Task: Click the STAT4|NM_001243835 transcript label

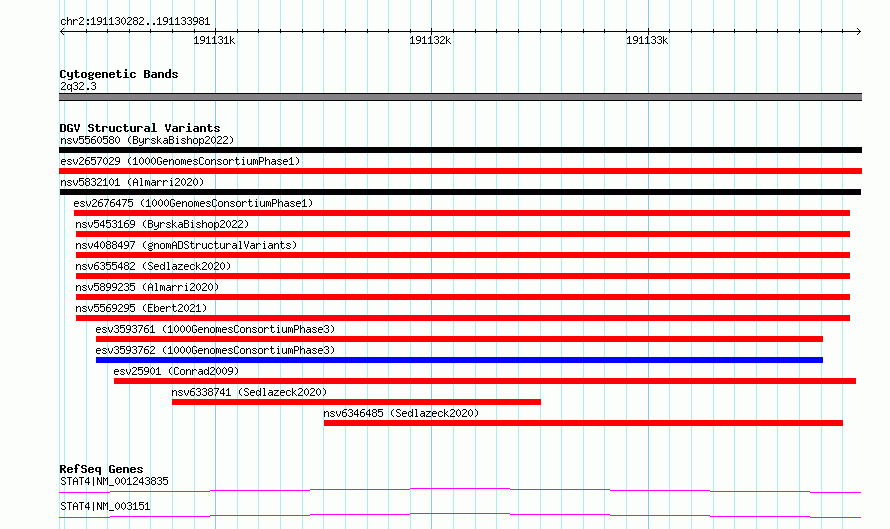Action: [x=114, y=481]
